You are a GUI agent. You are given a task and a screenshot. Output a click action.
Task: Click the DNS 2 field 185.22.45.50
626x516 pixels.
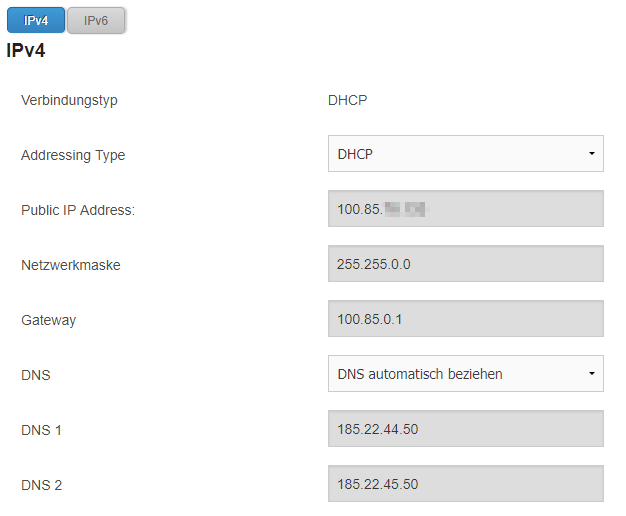point(466,484)
